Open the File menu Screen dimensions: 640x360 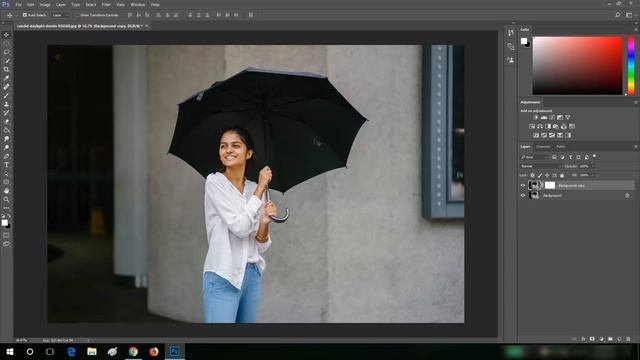(x=18, y=4)
